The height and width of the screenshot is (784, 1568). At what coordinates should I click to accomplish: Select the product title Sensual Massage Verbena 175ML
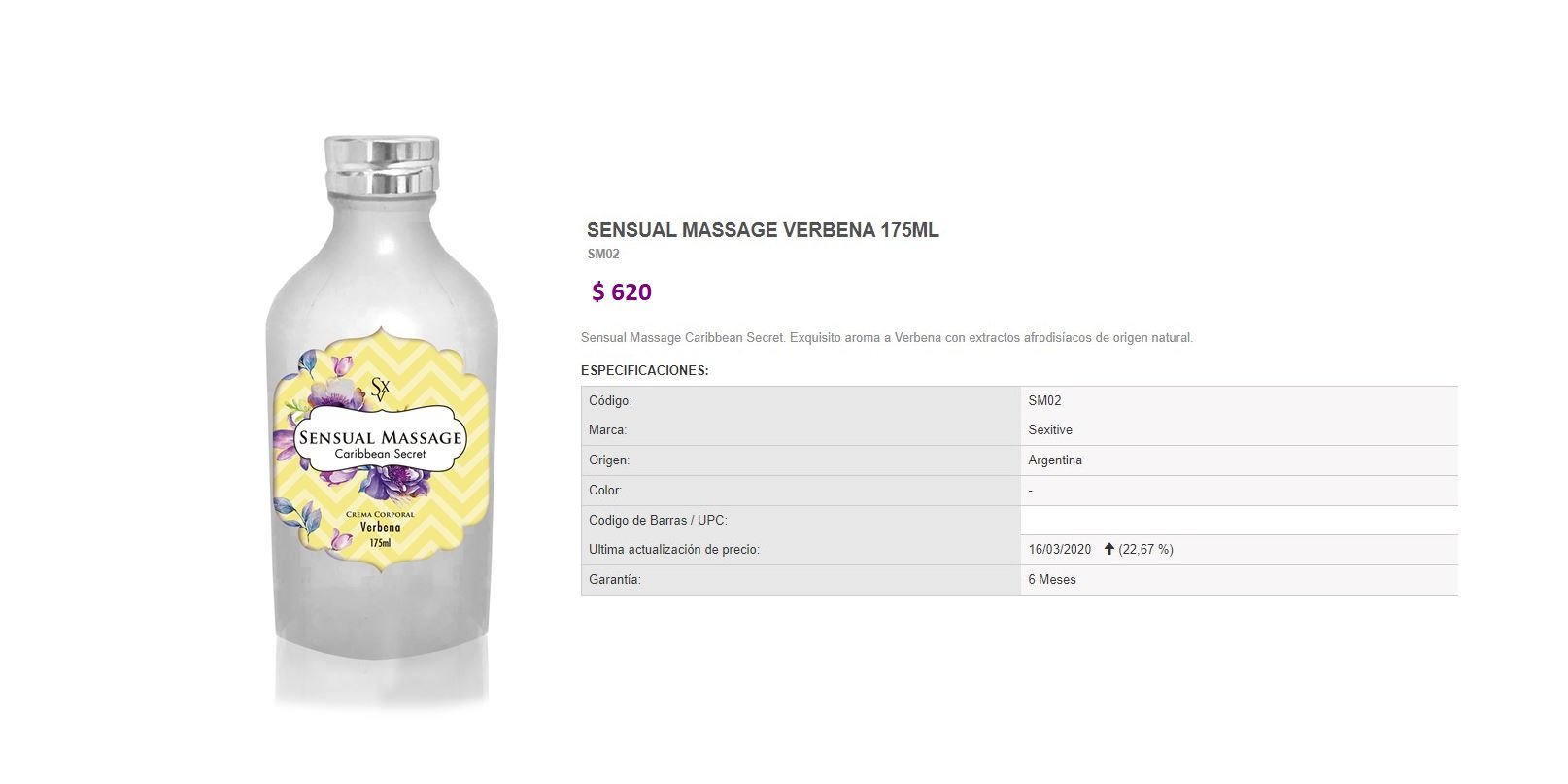coord(763,230)
